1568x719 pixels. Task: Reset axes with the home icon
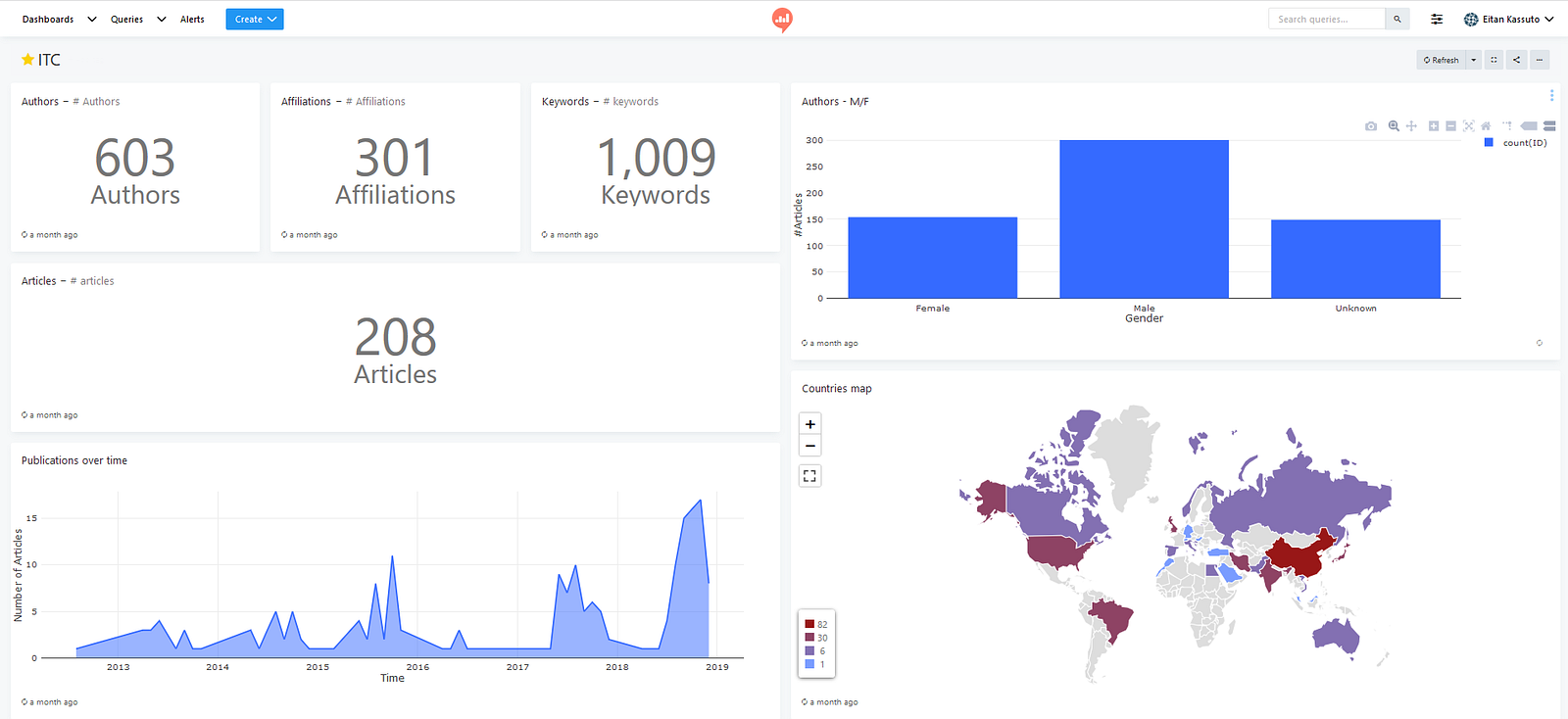click(x=1486, y=126)
